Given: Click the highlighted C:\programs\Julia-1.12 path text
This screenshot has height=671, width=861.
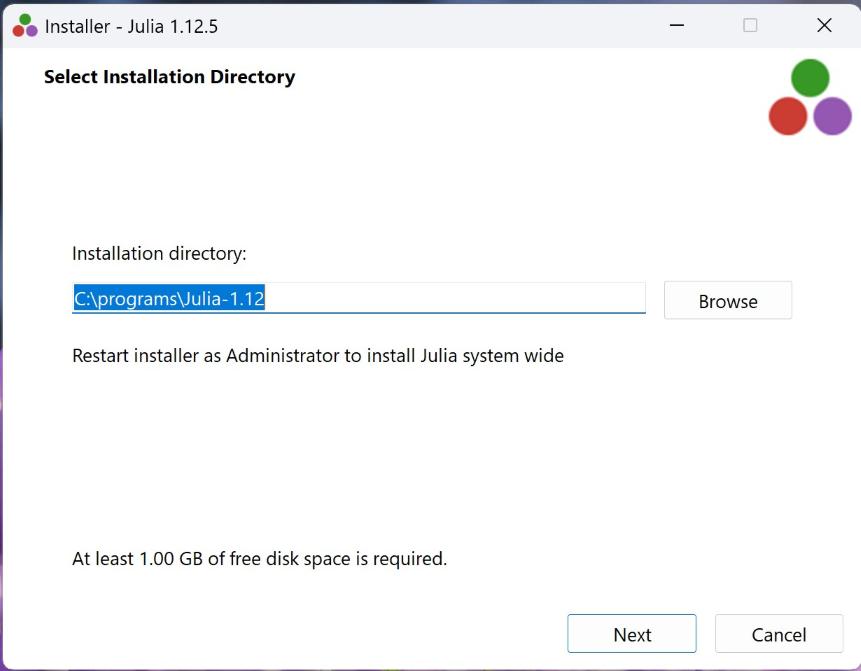Looking at the screenshot, I should 169,298.
